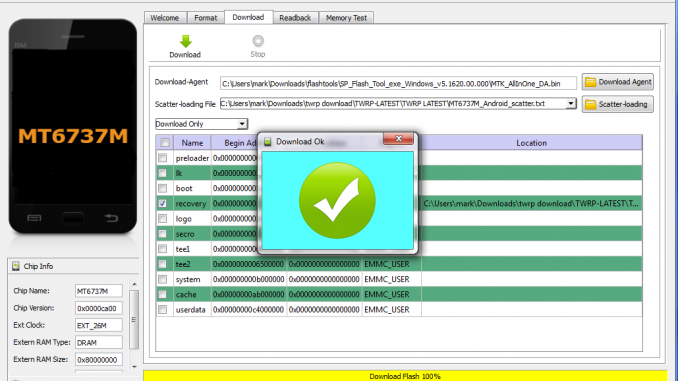Check the secro partition checkbox
The image size is (678, 381).
163,234
